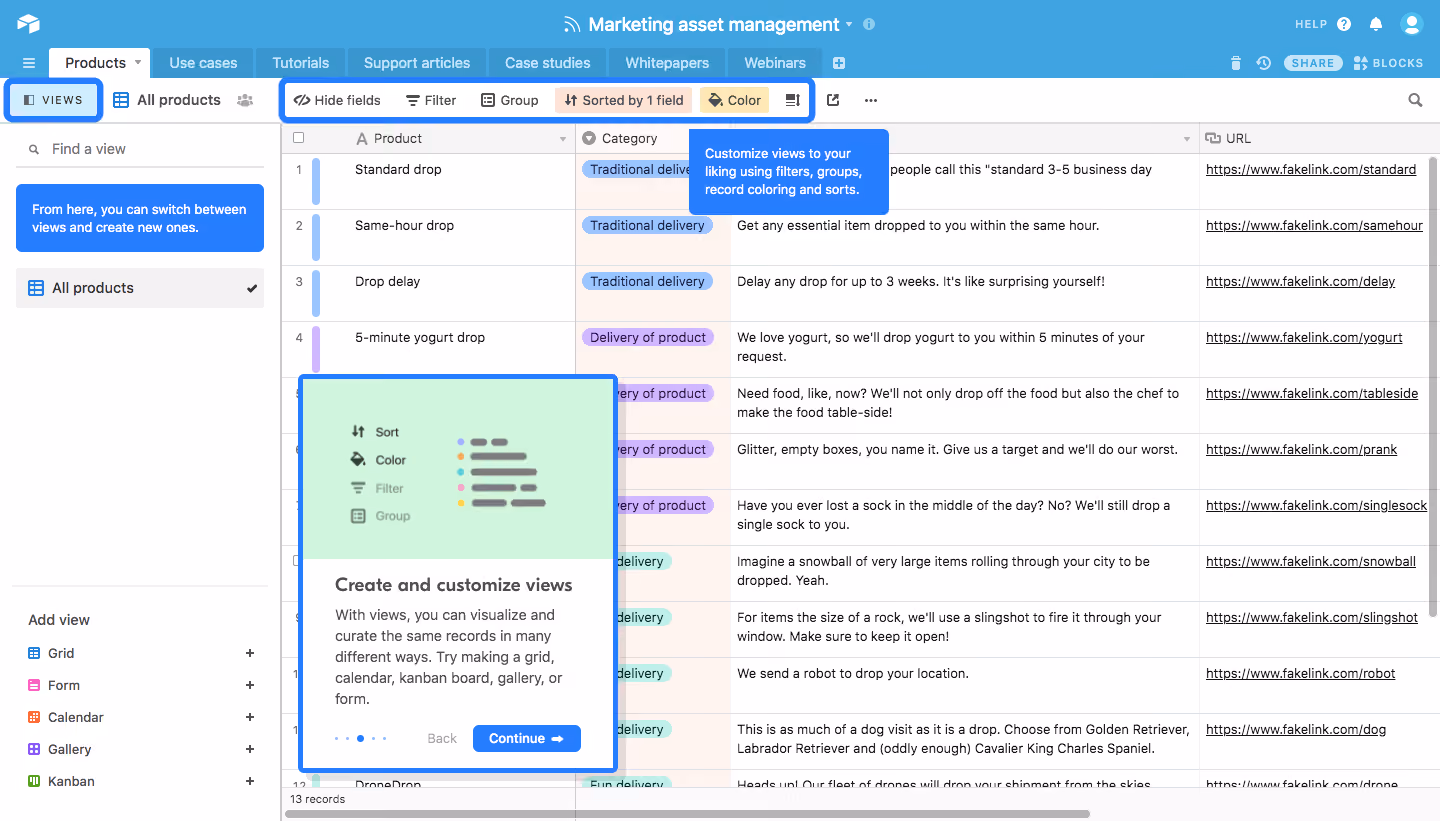Toggle the VIEWS sidebar button

[53, 100]
